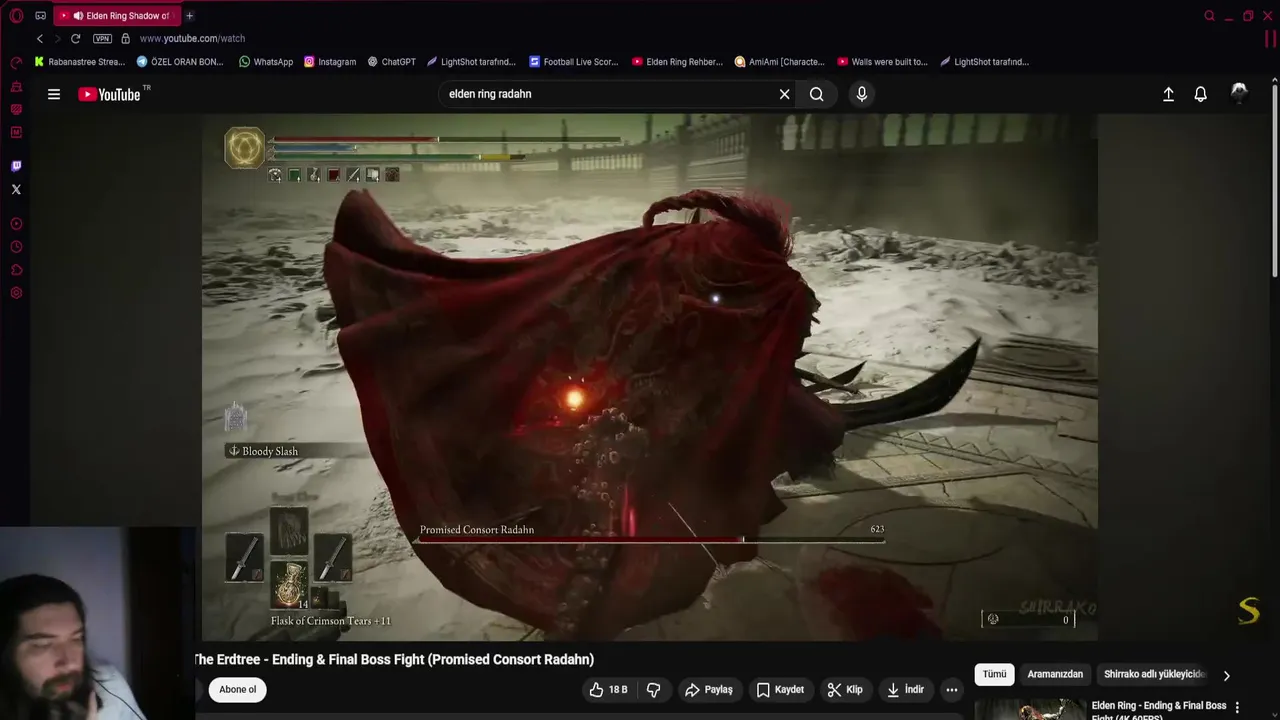
Task: Open the GX Corner gamepad icon
Action: (40, 15)
